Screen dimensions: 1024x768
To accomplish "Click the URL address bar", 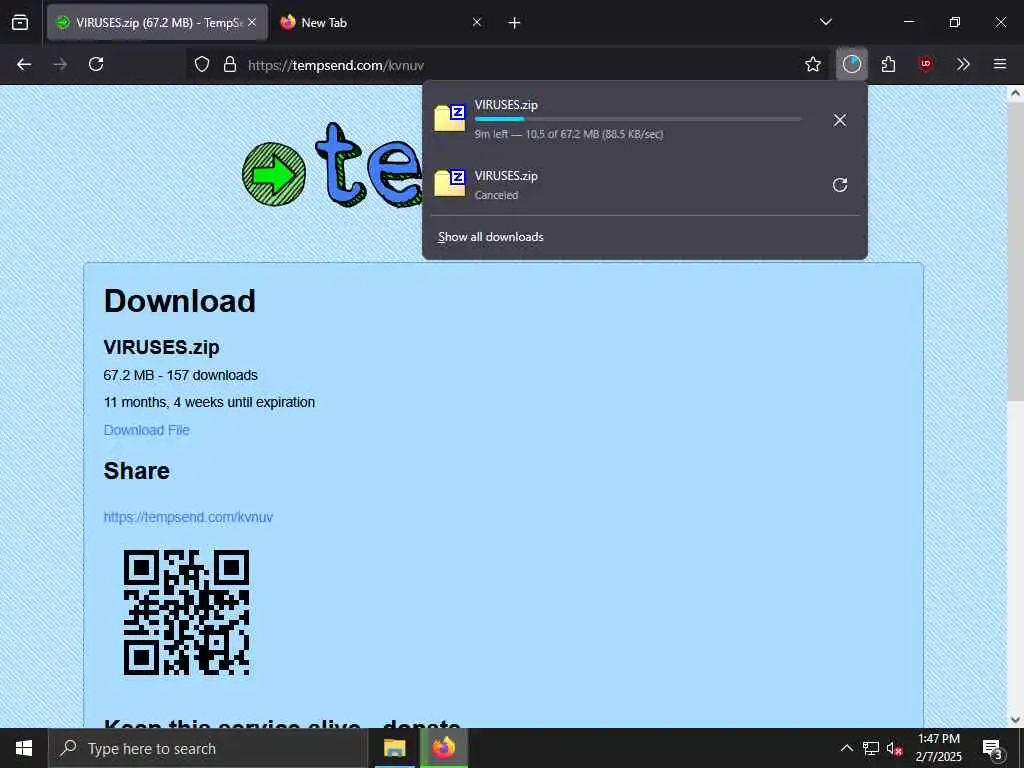I will pyautogui.click(x=509, y=65).
